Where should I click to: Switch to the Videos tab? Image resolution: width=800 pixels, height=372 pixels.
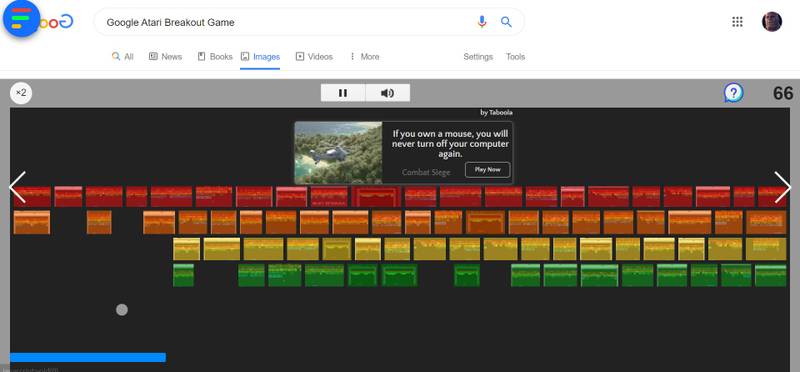[x=314, y=57]
